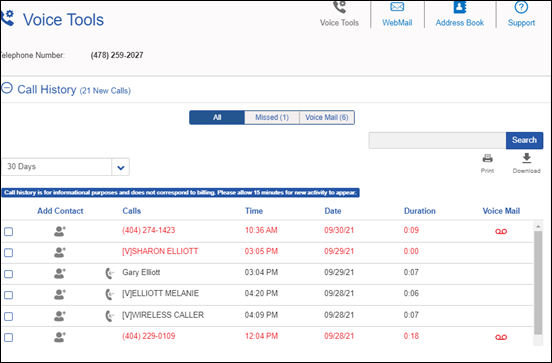Image resolution: width=552 pixels, height=363 pixels.
Task: Check the box for [V]SHARON ELLIOTT row
Action: click(8, 253)
